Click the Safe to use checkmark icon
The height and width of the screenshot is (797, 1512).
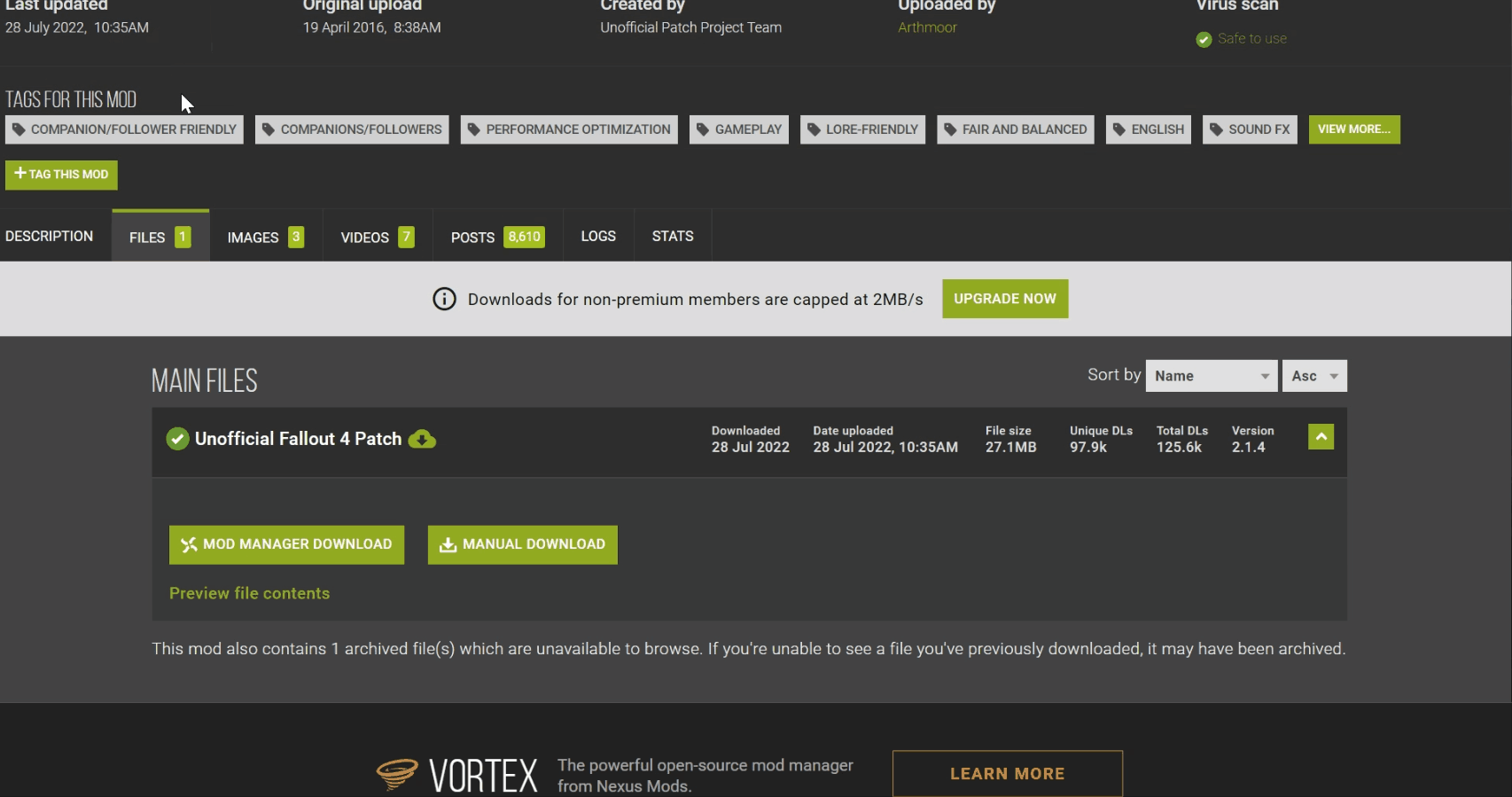tap(1204, 39)
